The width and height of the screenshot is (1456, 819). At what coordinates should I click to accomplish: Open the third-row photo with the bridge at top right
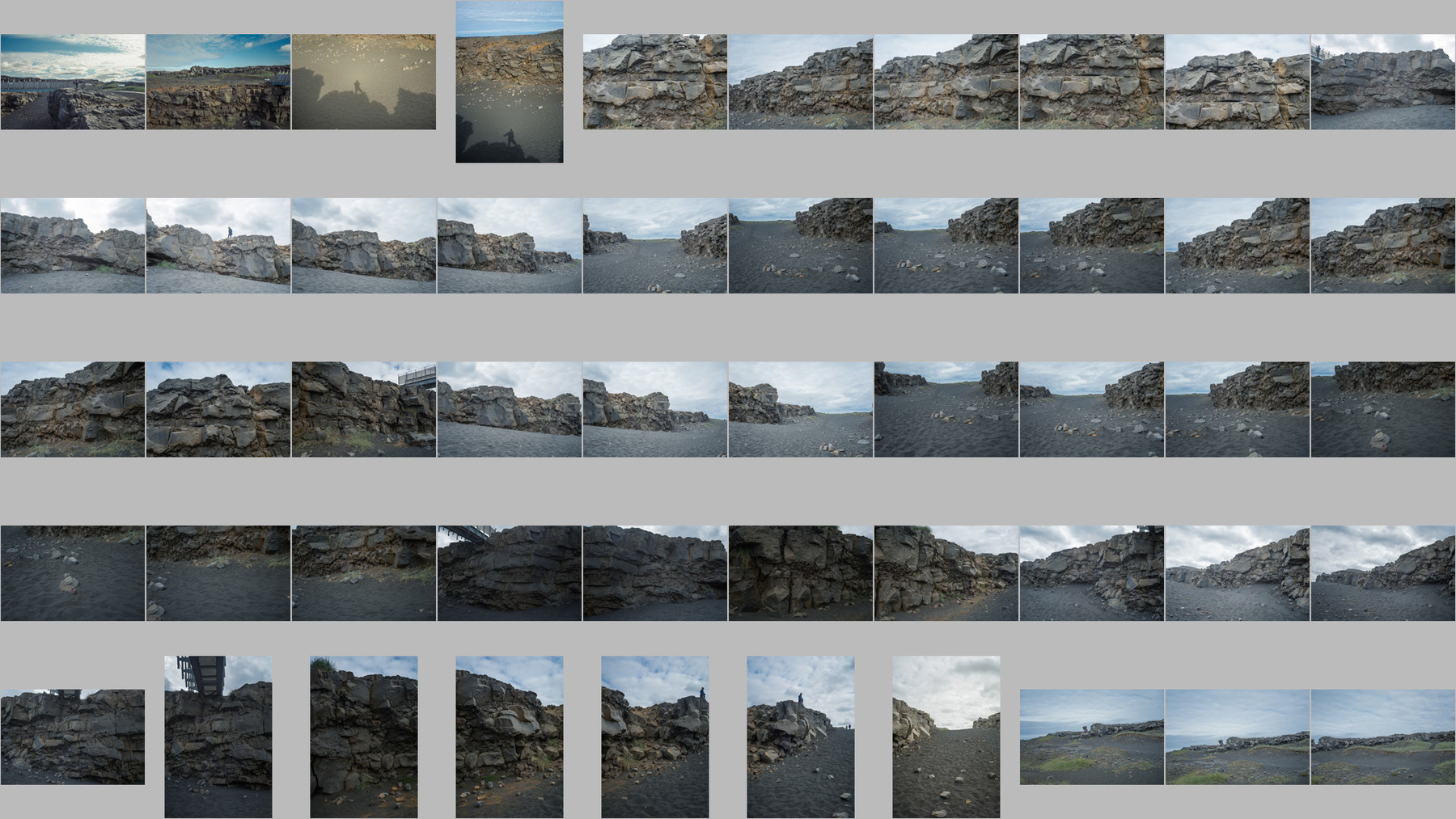tap(364, 409)
